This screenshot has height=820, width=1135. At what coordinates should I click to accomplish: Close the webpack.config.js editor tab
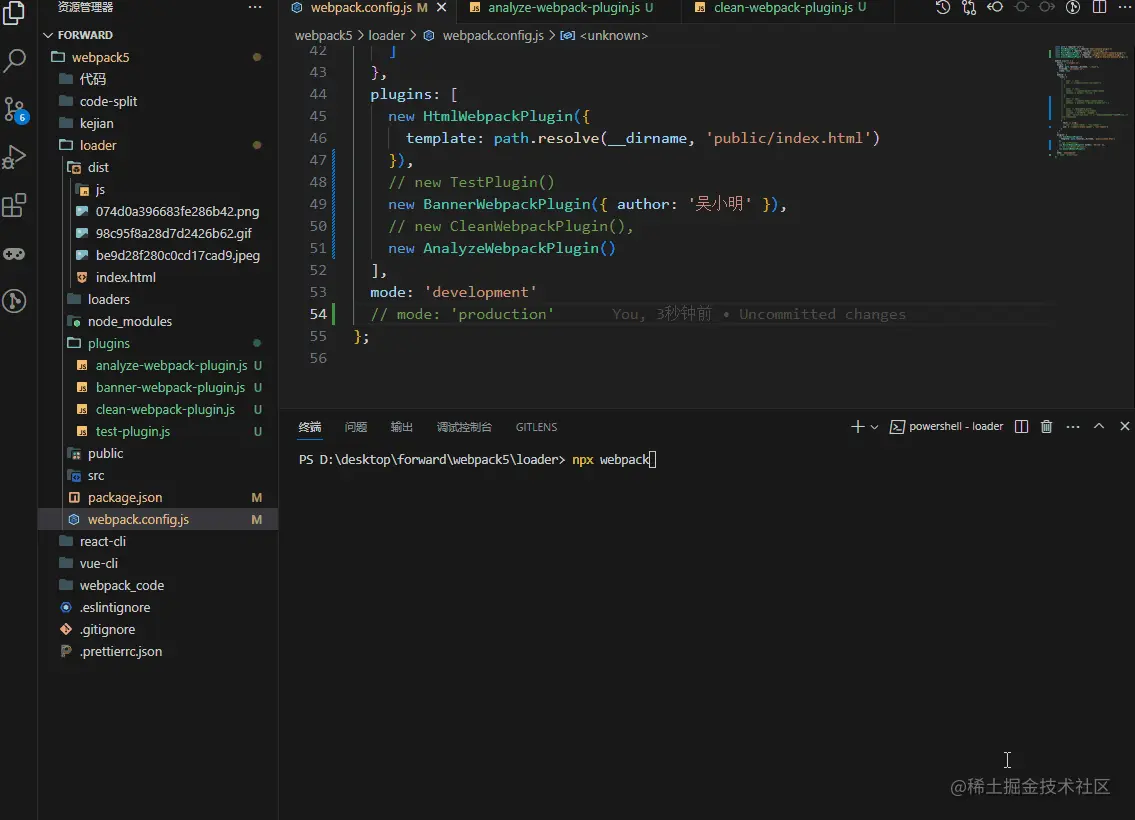[x=442, y=7]
